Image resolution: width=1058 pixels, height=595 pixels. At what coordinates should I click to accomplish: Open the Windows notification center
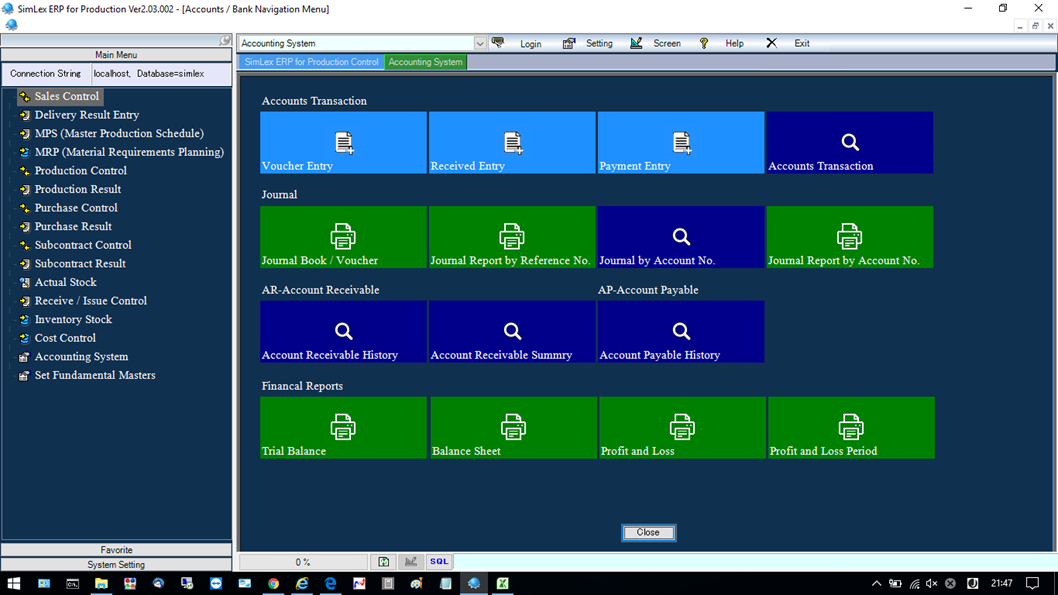(1032, 584)
